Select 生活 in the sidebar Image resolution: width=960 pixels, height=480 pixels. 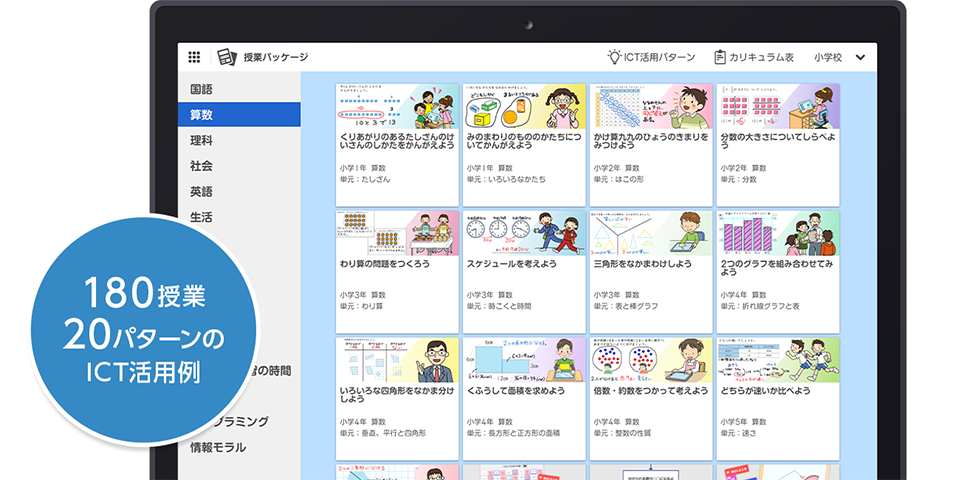point(202,217)
